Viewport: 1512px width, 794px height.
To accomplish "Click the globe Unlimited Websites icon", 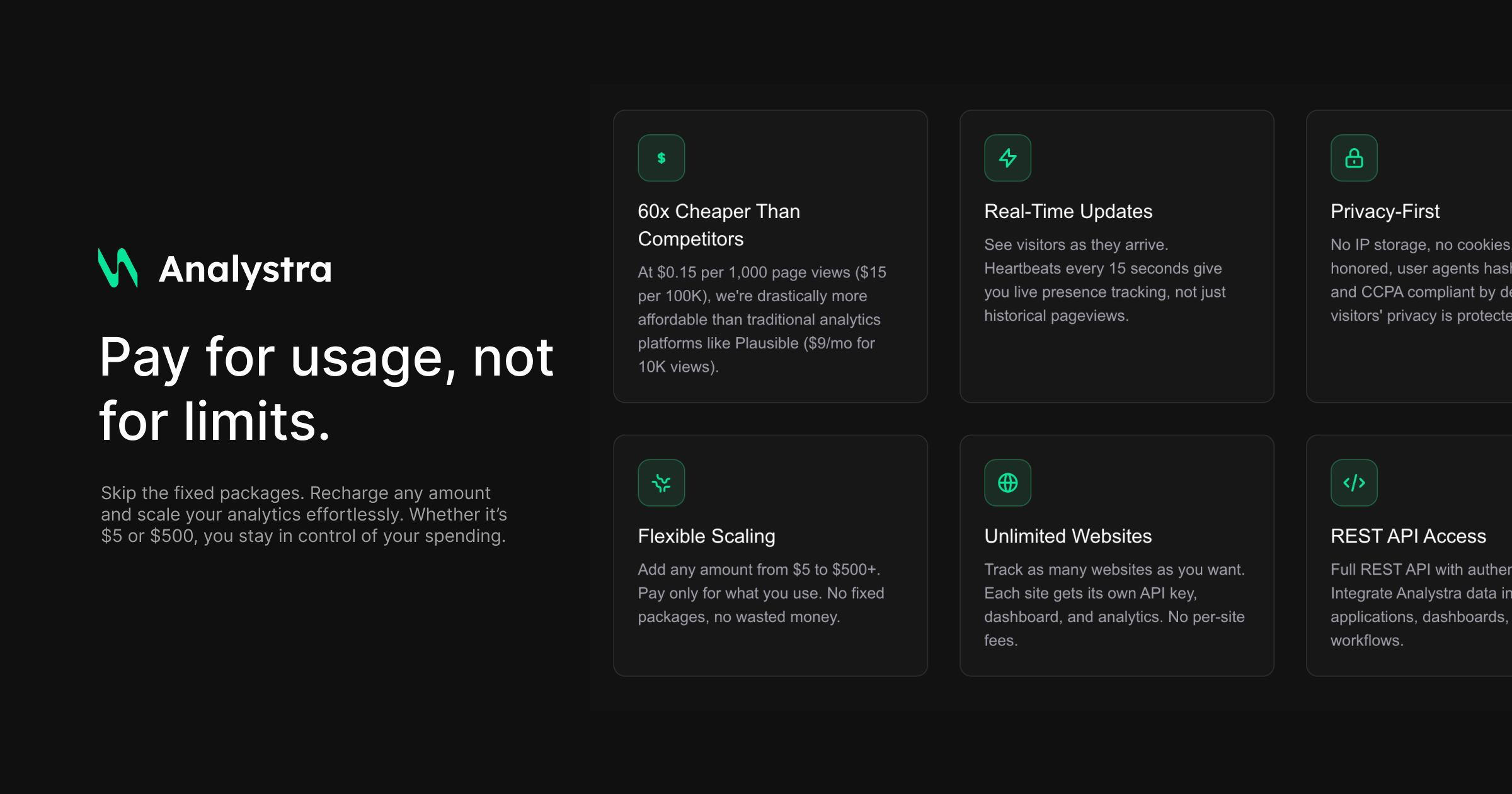I will click(x=1007, y=483).
